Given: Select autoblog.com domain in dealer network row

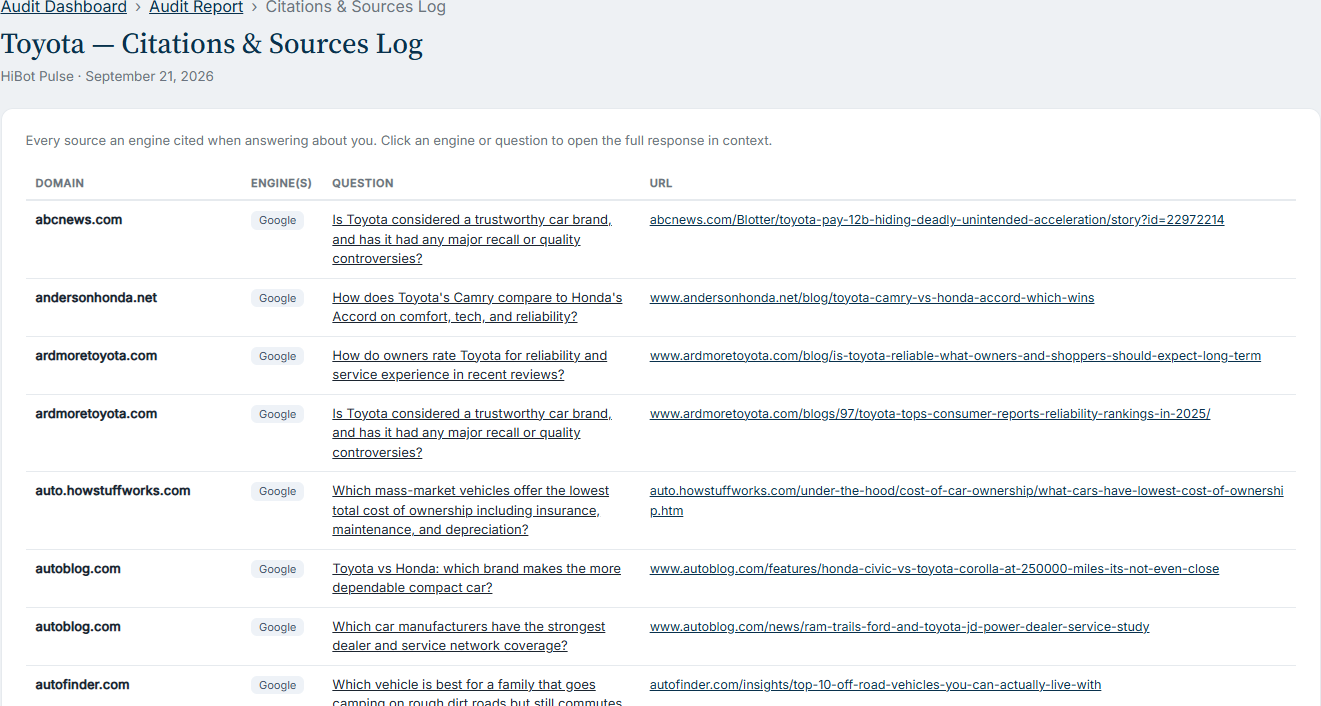Looking at the screenshot, I should click(x=78, y=627).
